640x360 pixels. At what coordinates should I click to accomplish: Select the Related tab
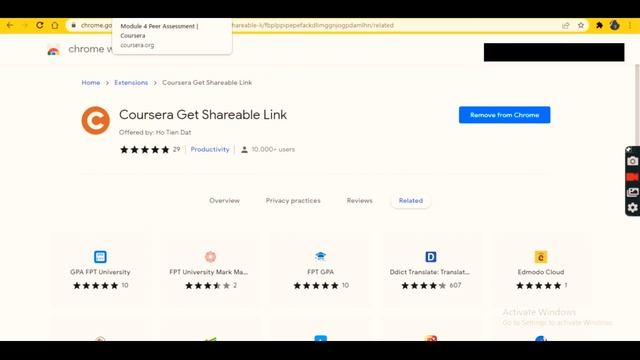[x=411, y=201]
